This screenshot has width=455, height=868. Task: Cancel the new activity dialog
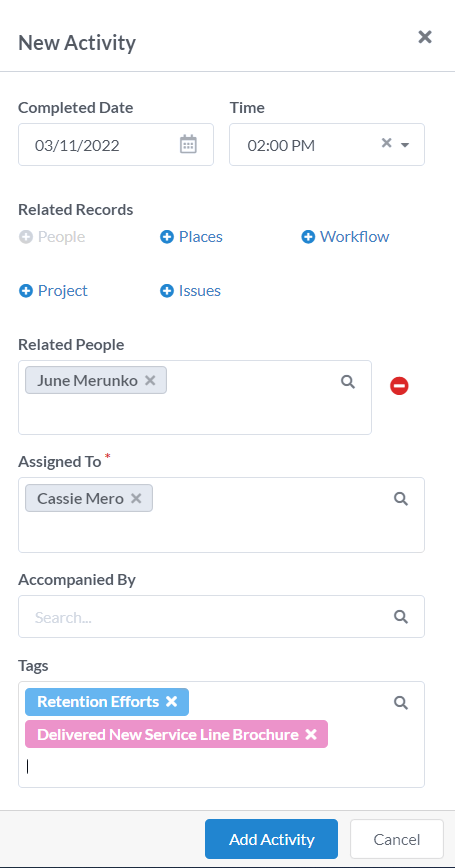tap(397, 839)
